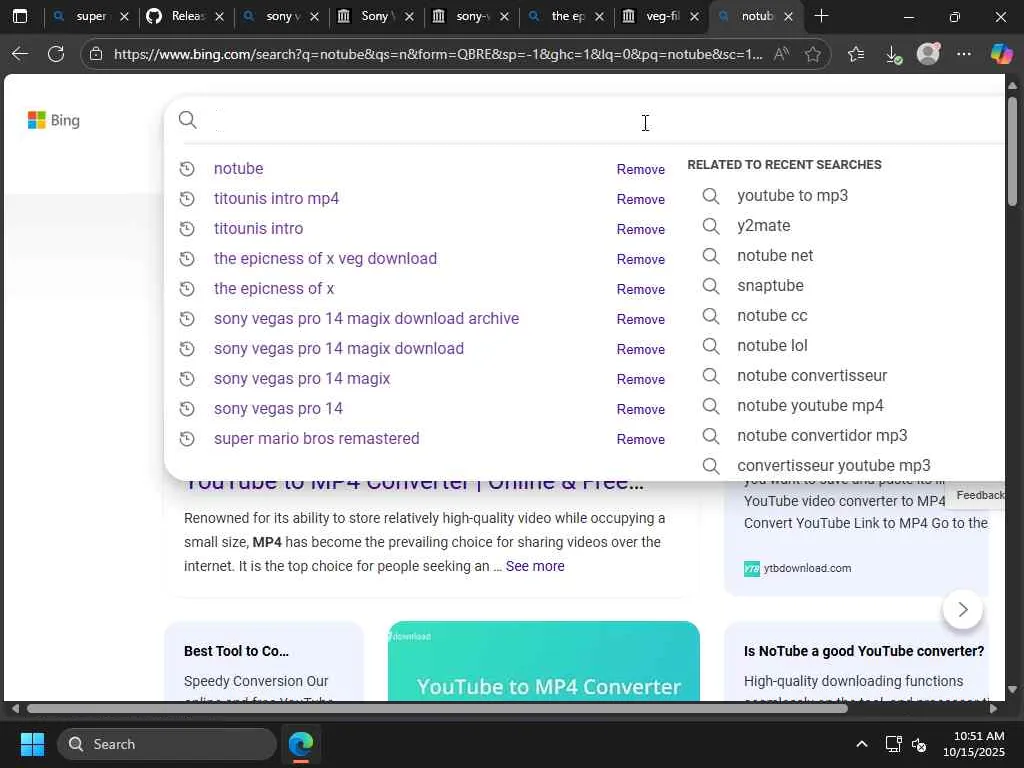
Task: Click into the Bing search input
Action: coord(607,120)
